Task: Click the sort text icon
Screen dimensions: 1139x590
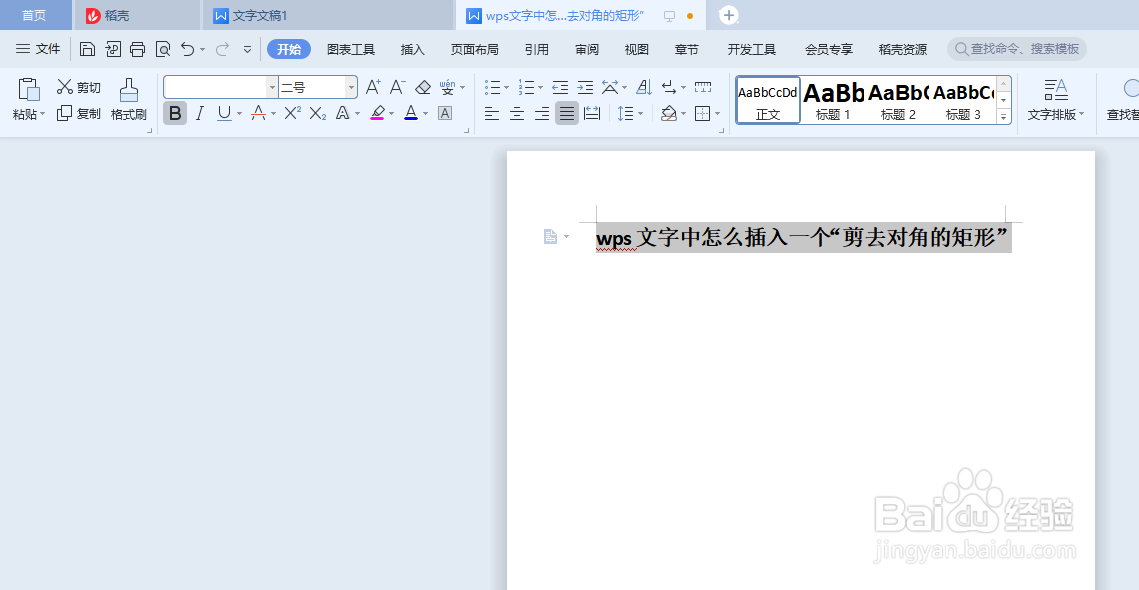Action: point(644,88)
